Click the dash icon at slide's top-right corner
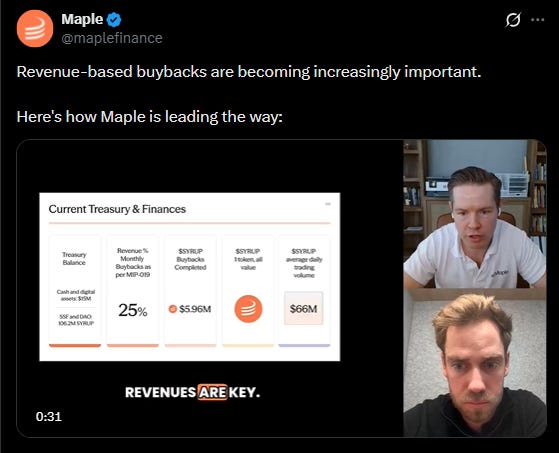559x453 pixels. click(328, 204)
